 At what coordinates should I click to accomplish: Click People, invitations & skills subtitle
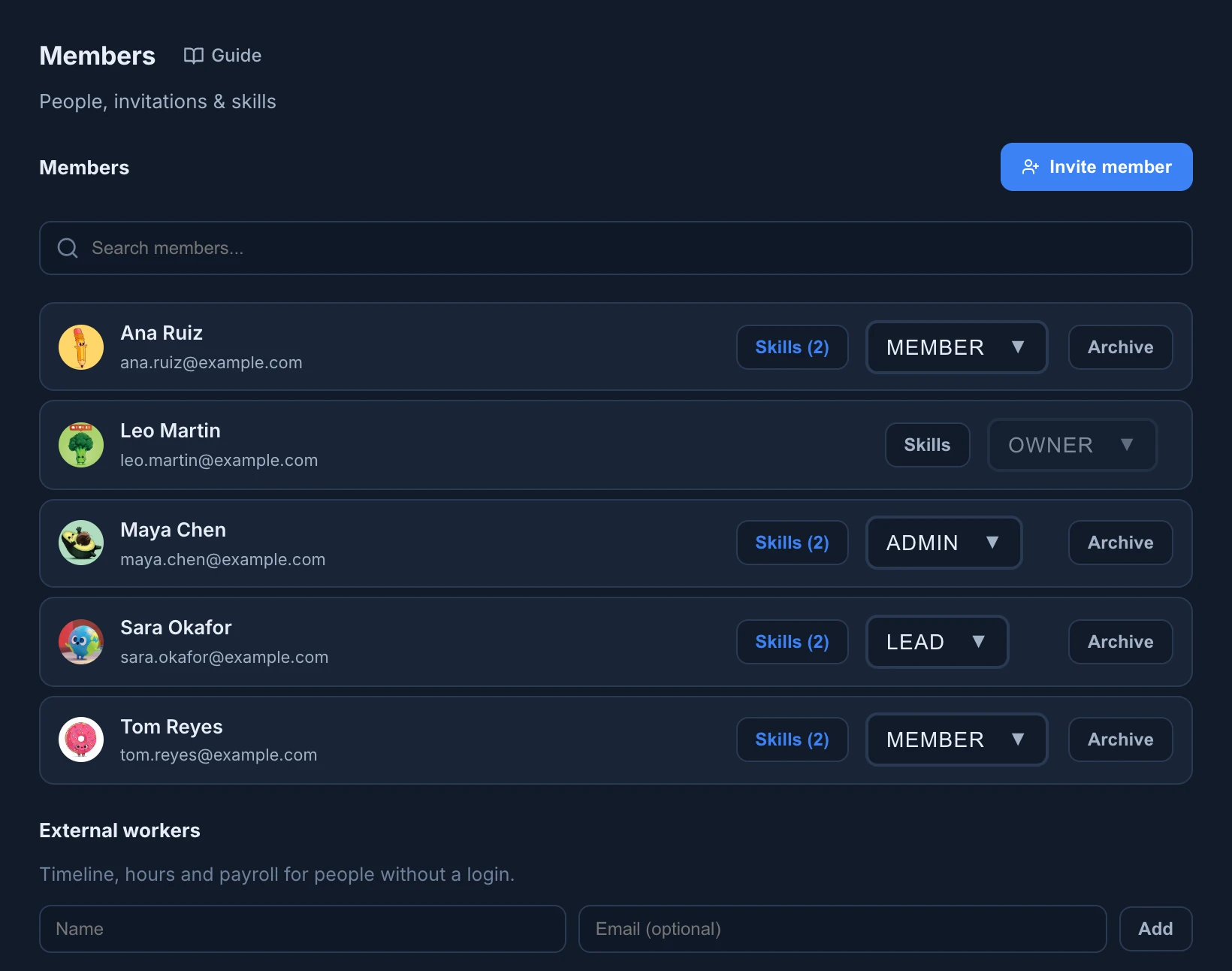pos(158,101)
